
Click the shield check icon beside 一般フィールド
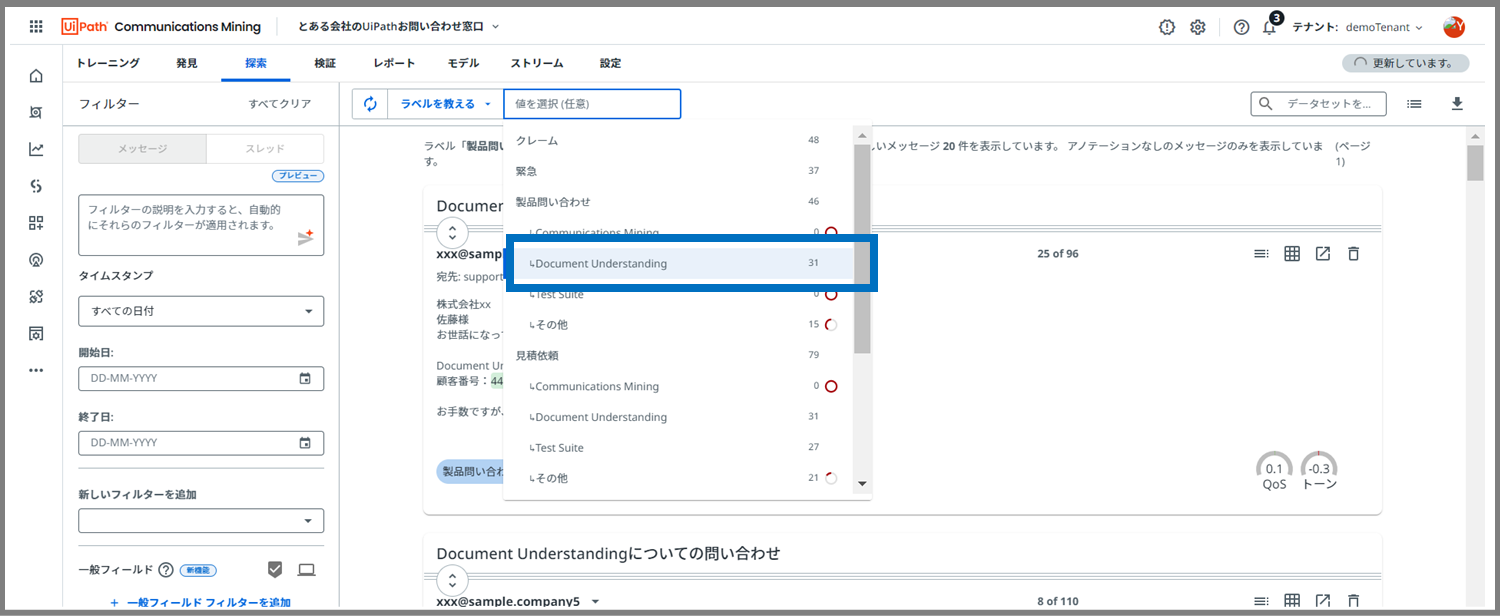[275, 570]
